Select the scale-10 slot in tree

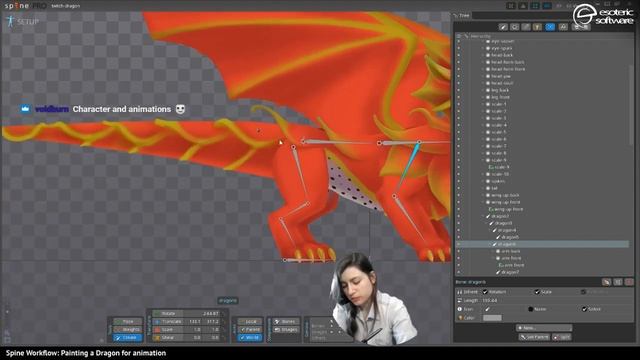tap(500, 174)
